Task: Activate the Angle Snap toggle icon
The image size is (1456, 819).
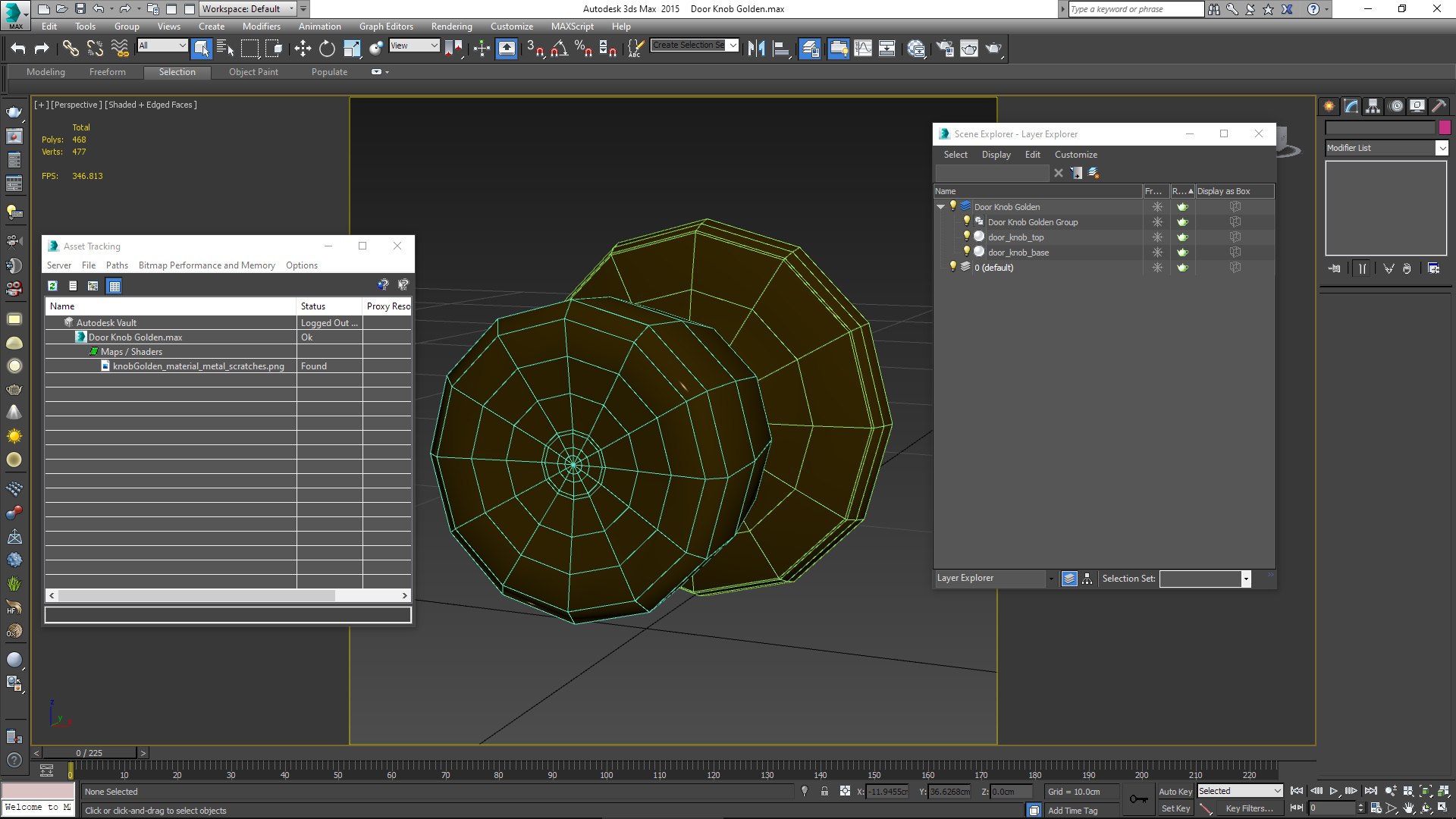Action: (x=560, y=49)
